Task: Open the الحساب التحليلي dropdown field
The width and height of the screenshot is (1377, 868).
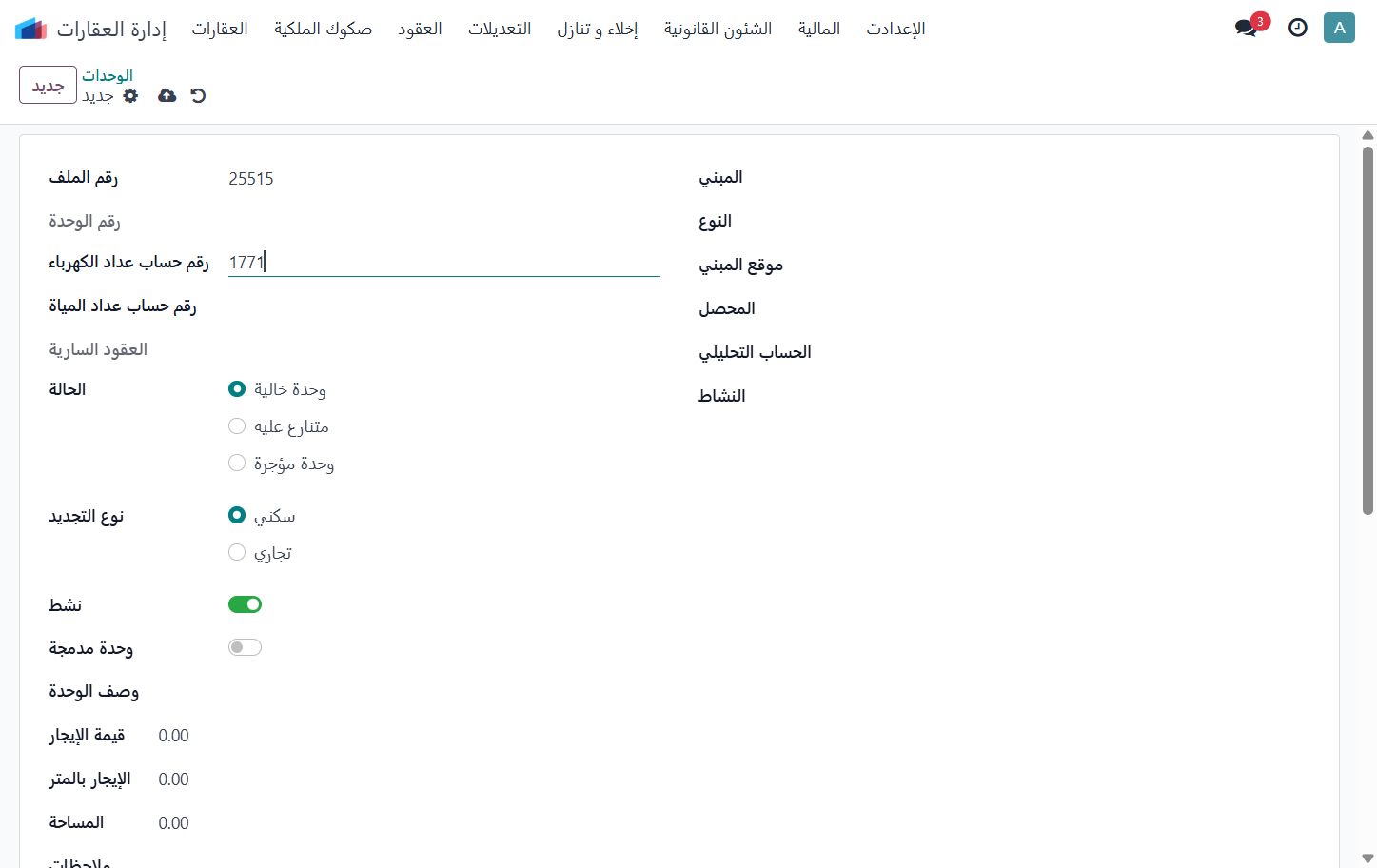Action: [x=1094, y=353]
